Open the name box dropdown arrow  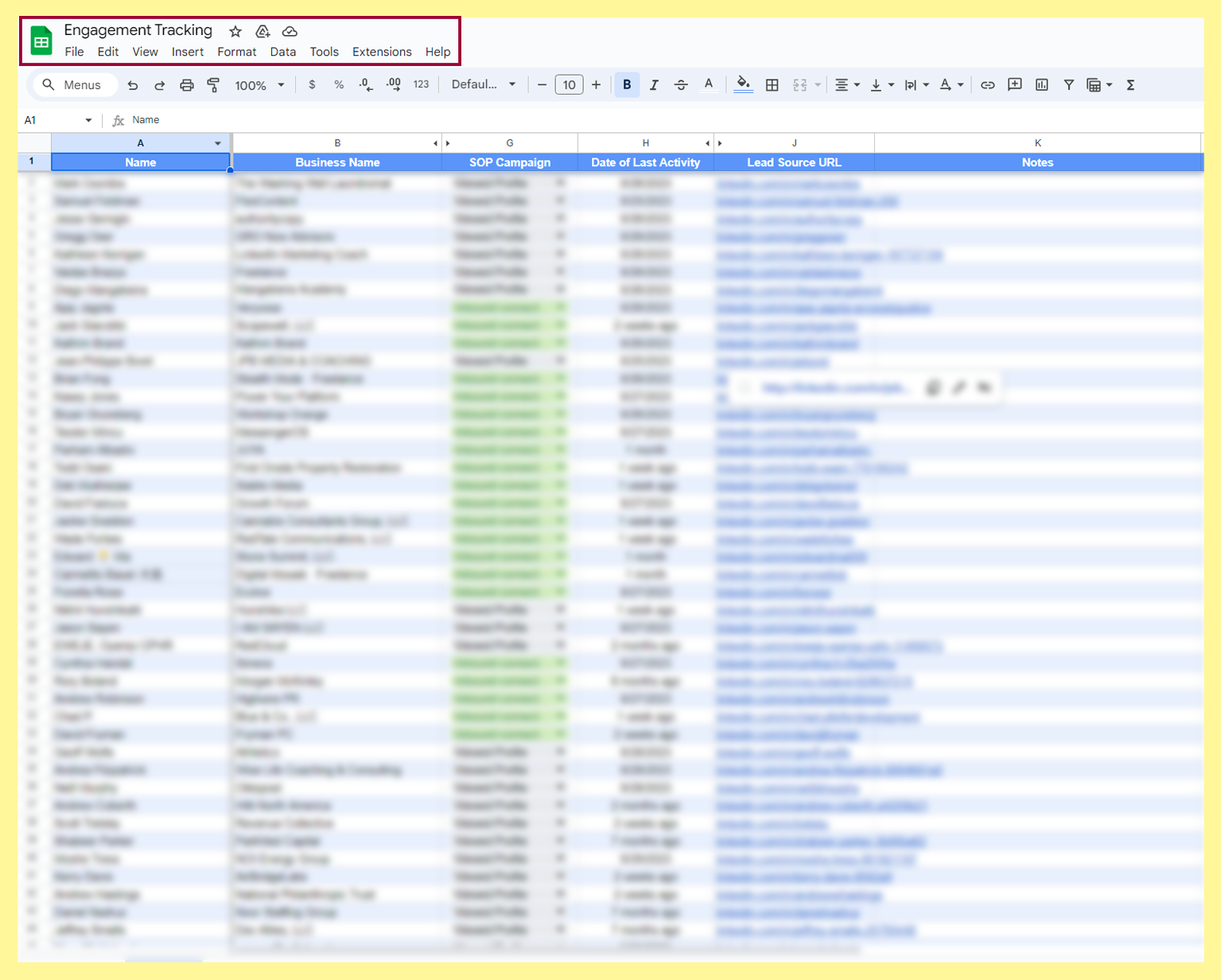tap(88, 120)
